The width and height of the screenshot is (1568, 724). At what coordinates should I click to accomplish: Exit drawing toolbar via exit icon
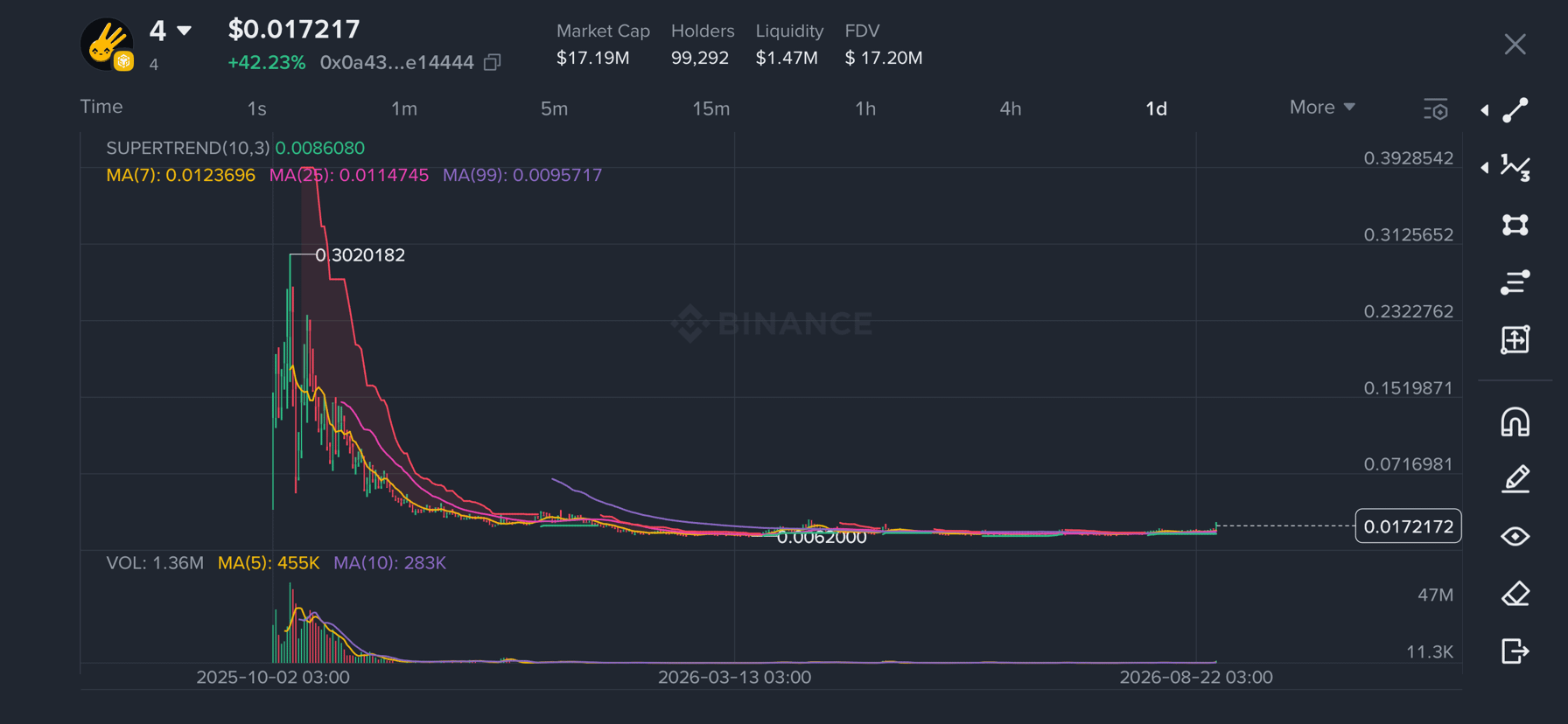pos(1515,651)
